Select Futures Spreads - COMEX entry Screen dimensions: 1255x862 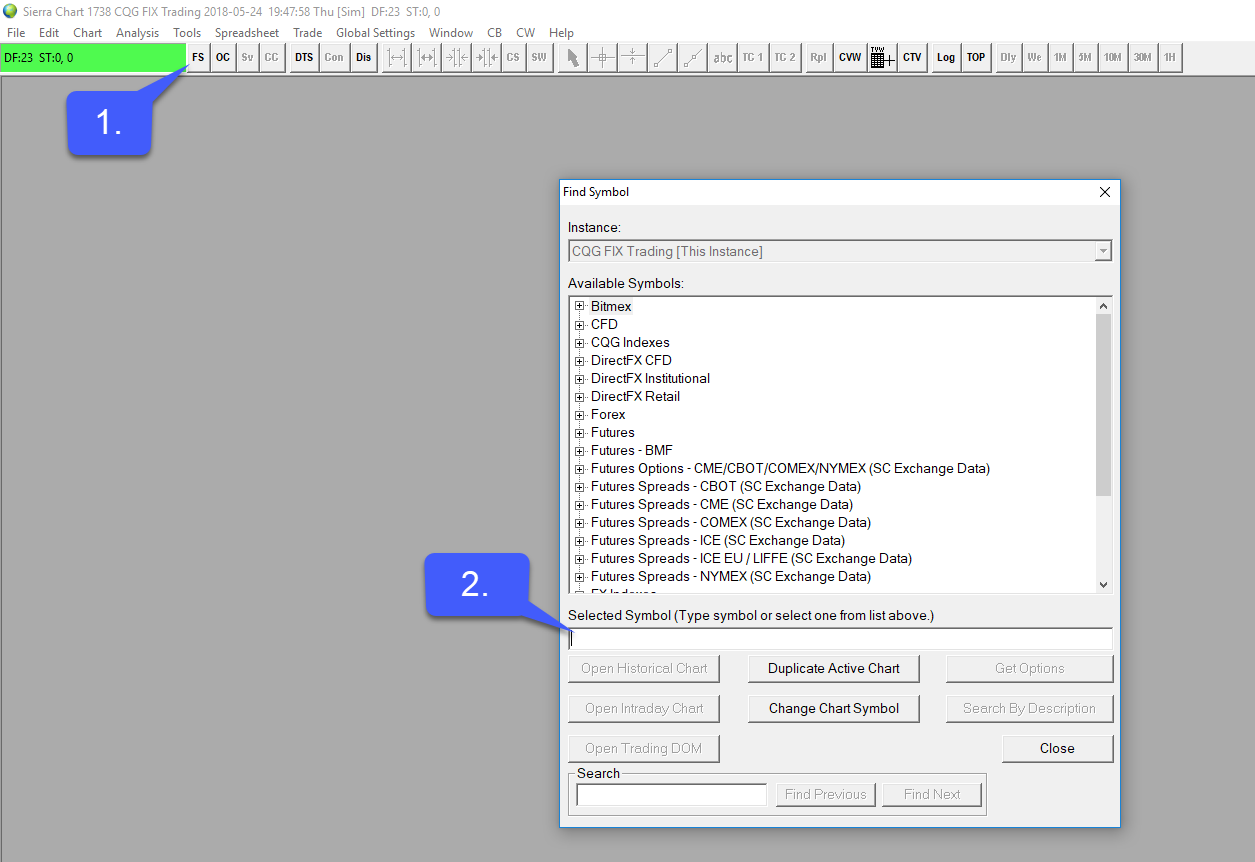tap(730, 523)
